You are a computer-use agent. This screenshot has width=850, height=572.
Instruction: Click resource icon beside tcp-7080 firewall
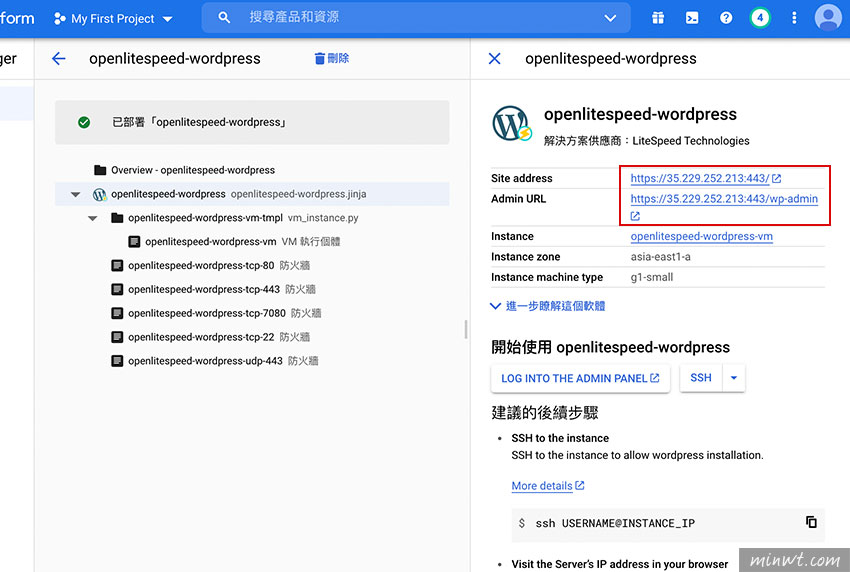point(117,313)
